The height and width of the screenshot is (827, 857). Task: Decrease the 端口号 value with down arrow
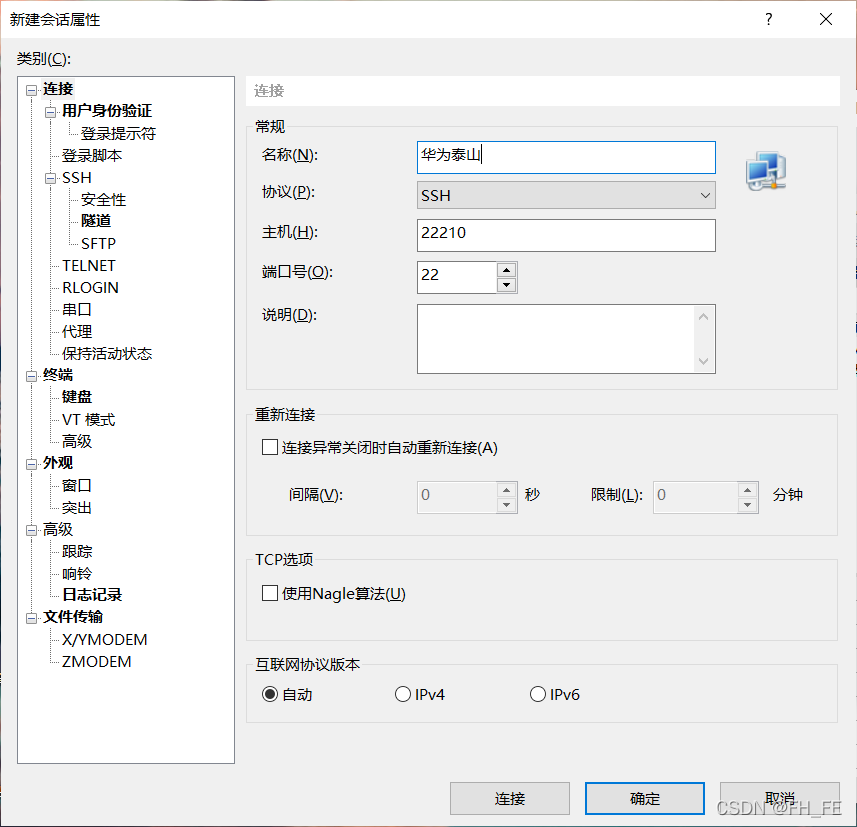pos(507,285)
